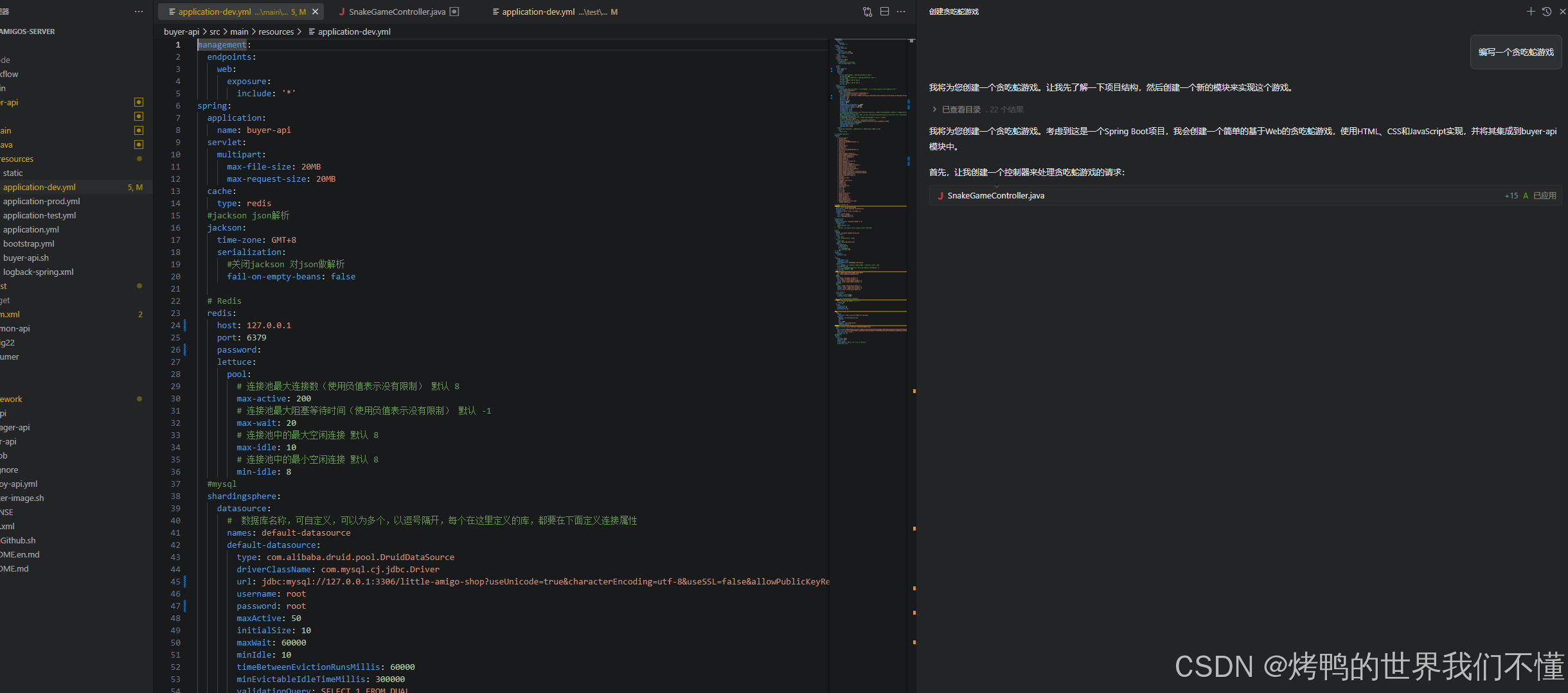This screenshot has height=693, width=1568.
Task: Open buyer-api.sh in explorer
Action: (26, 258)
